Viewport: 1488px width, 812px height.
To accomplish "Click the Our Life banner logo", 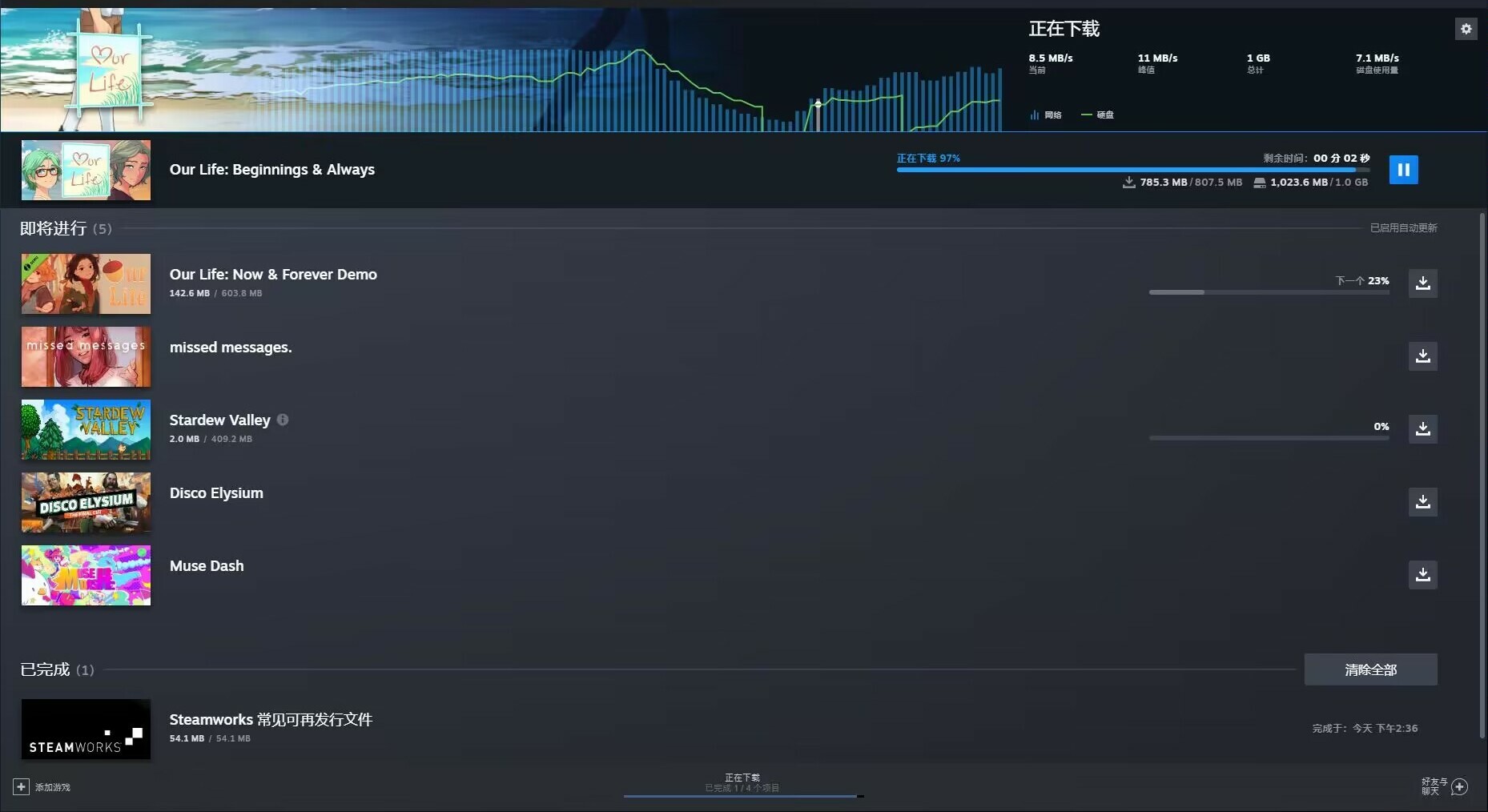I will tap(108, 70).
